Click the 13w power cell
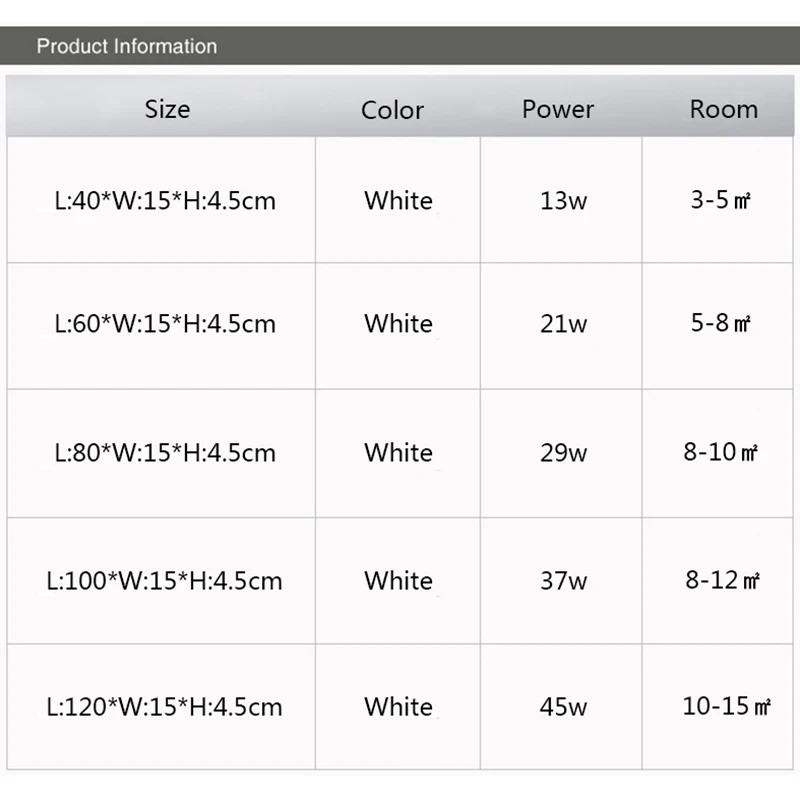800x800 pixels. [x=563, y=201]
